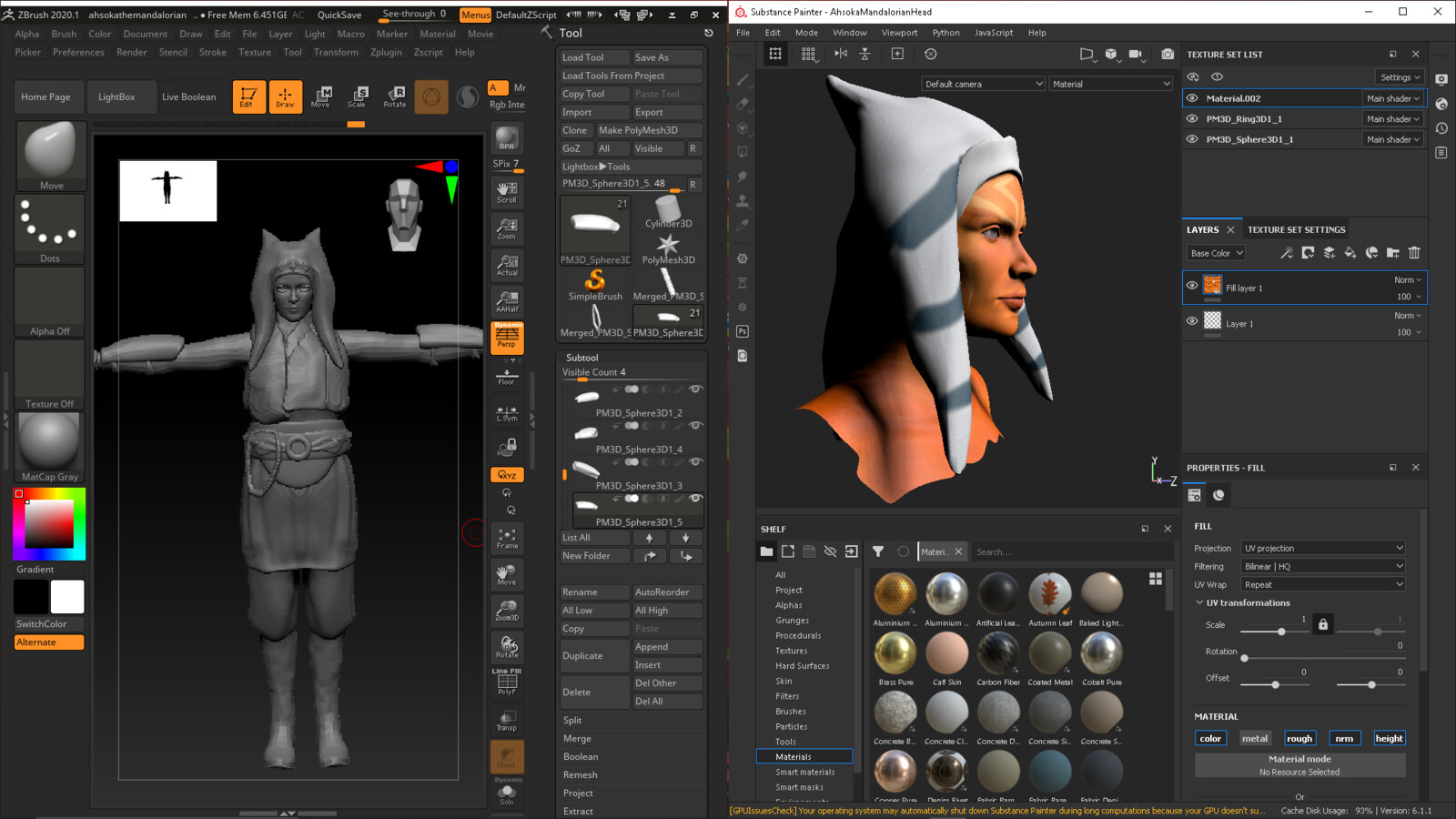1456x819 pixels.
Task: Click the Zoom canvas icon in ZBrush
Action: coord(507,228)
